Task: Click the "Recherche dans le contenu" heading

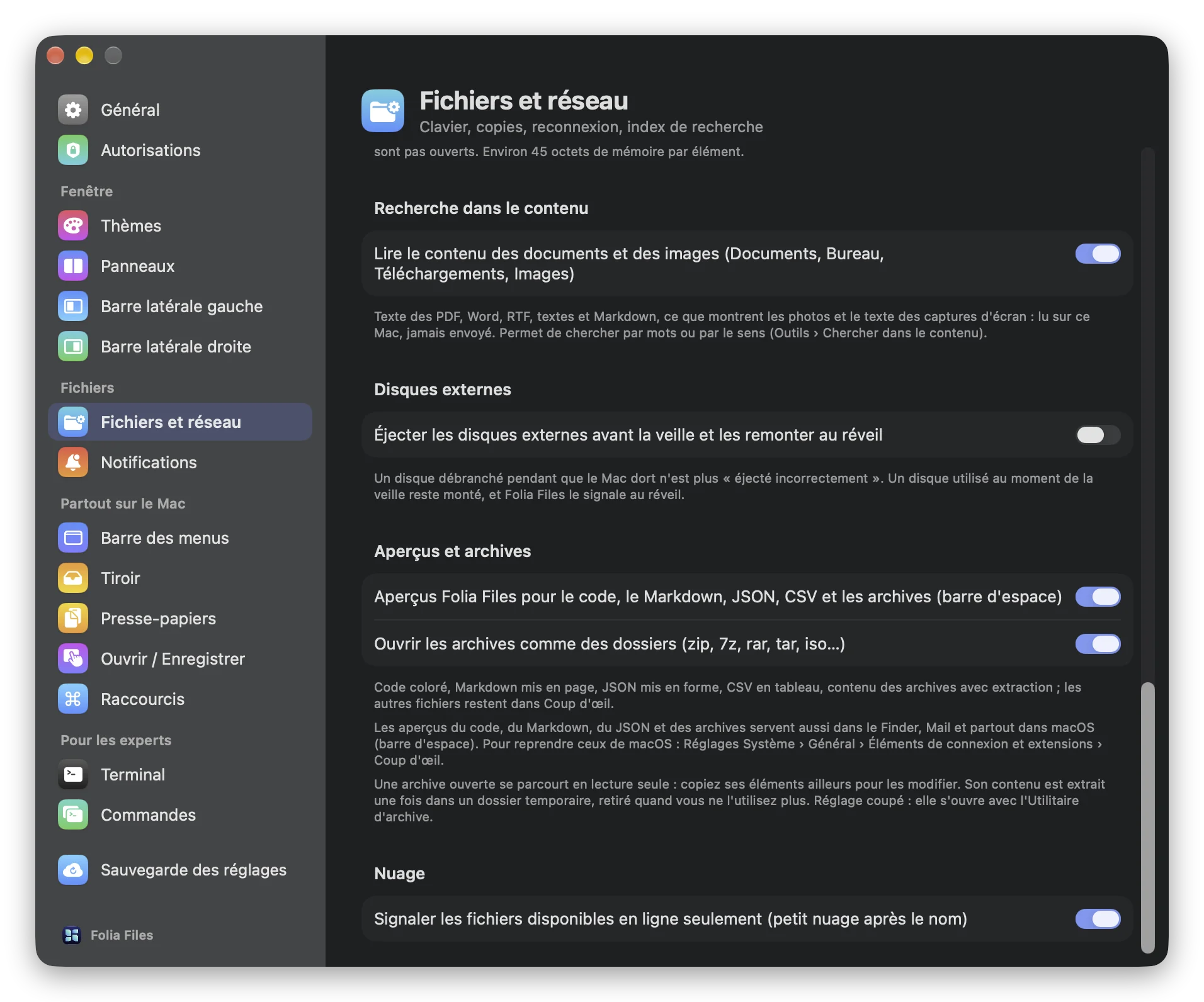Action: pos(481,208)
